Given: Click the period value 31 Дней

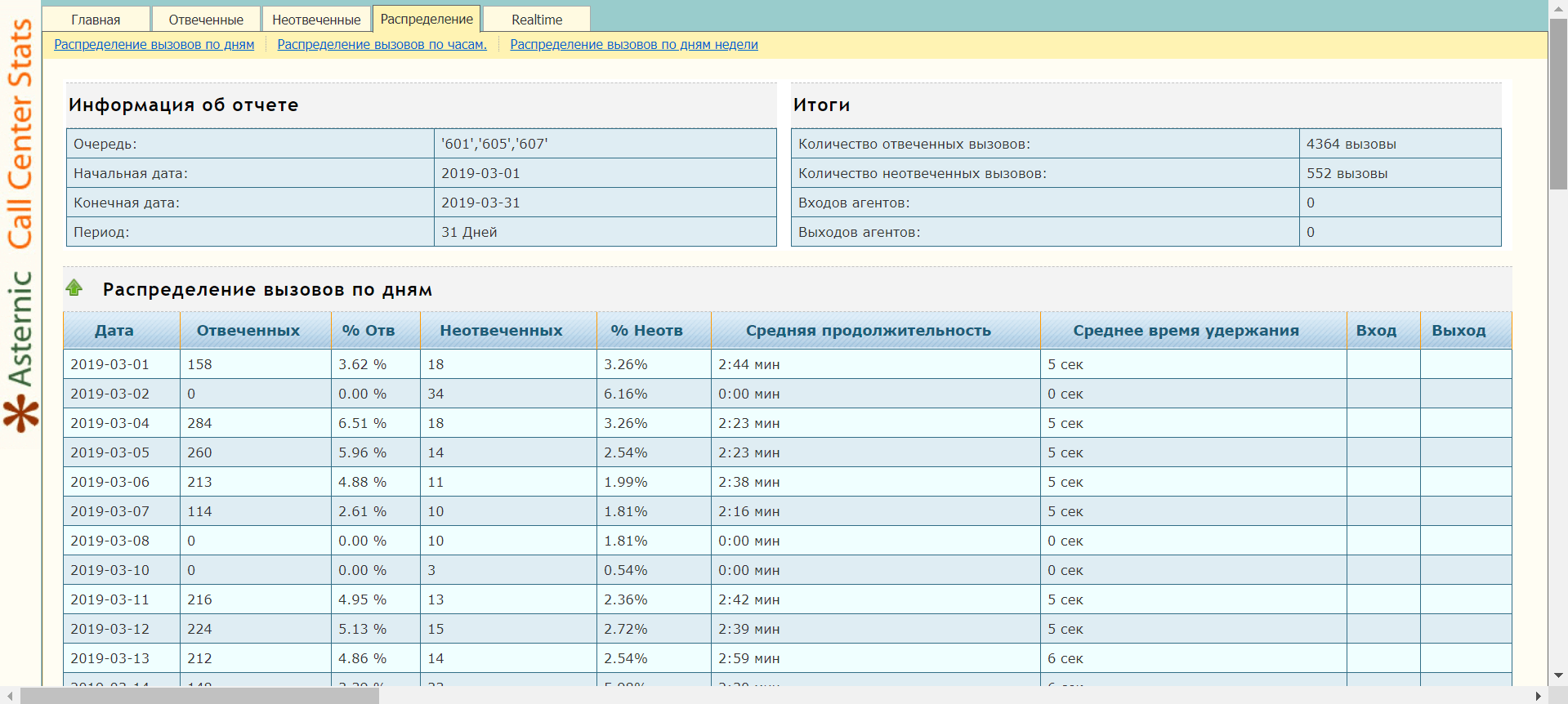Looking at the screenshot, I should 469,232.
